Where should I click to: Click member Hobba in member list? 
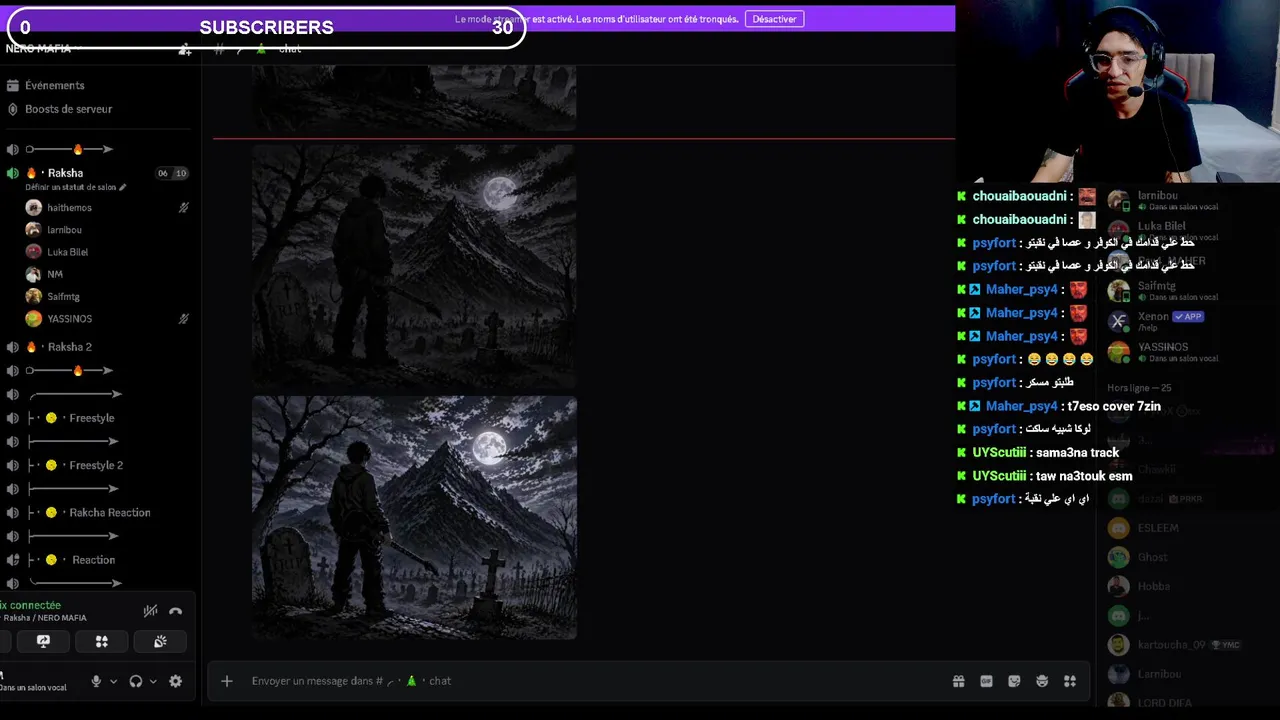pyautogui.click(x=1153, y=586)
